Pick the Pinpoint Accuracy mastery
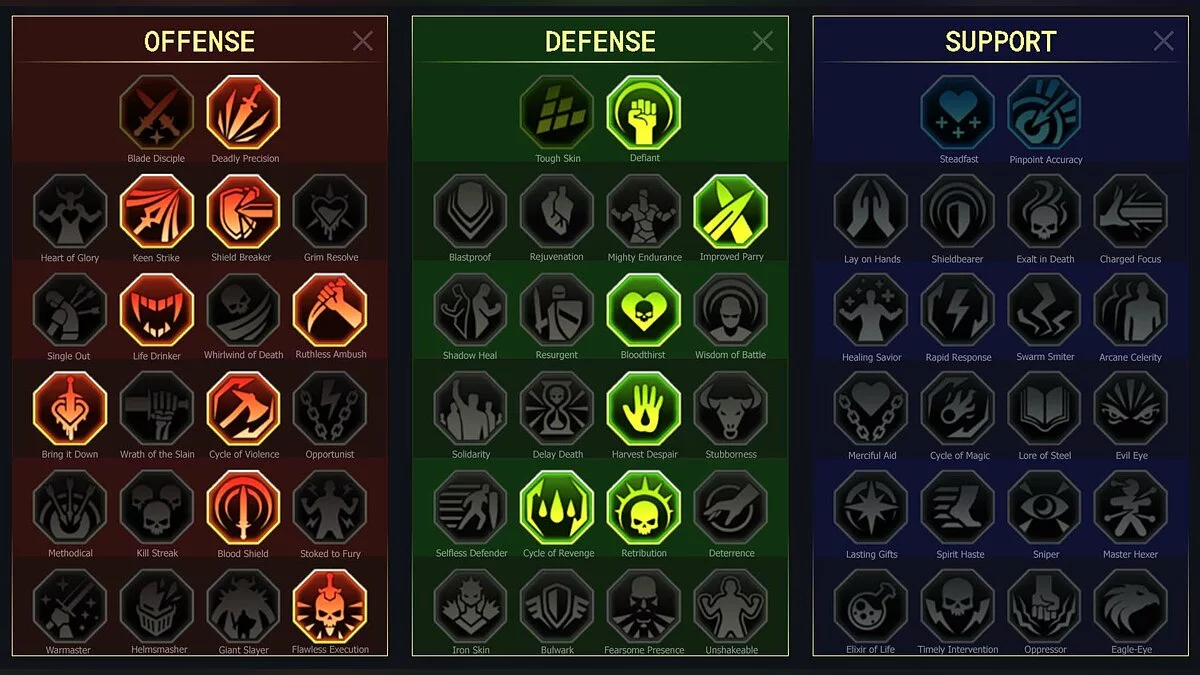This screenshot has width=1200, height=675. tap(1044, 113)
